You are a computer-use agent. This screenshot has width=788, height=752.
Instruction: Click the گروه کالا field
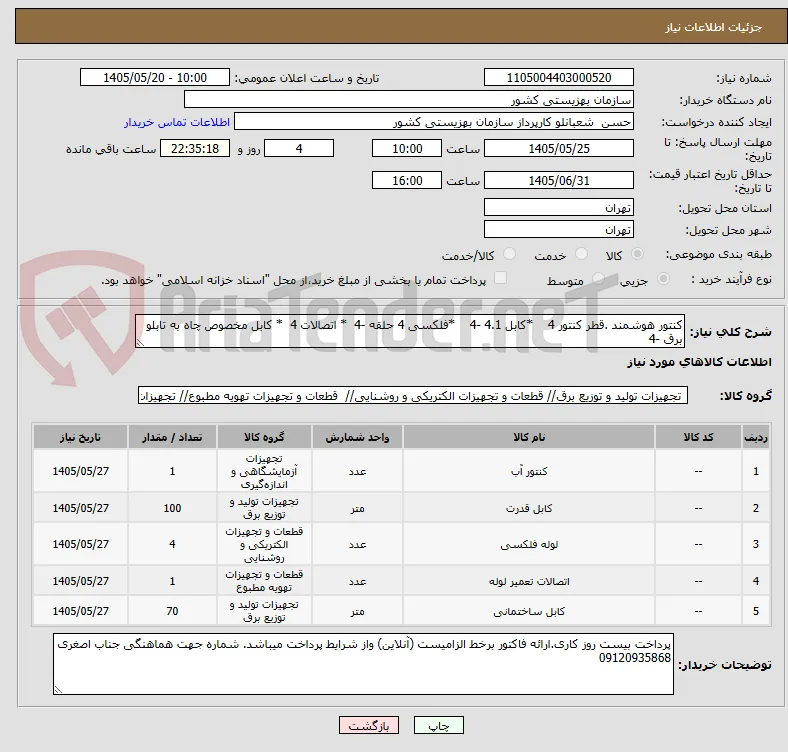(x=413, y=396)
